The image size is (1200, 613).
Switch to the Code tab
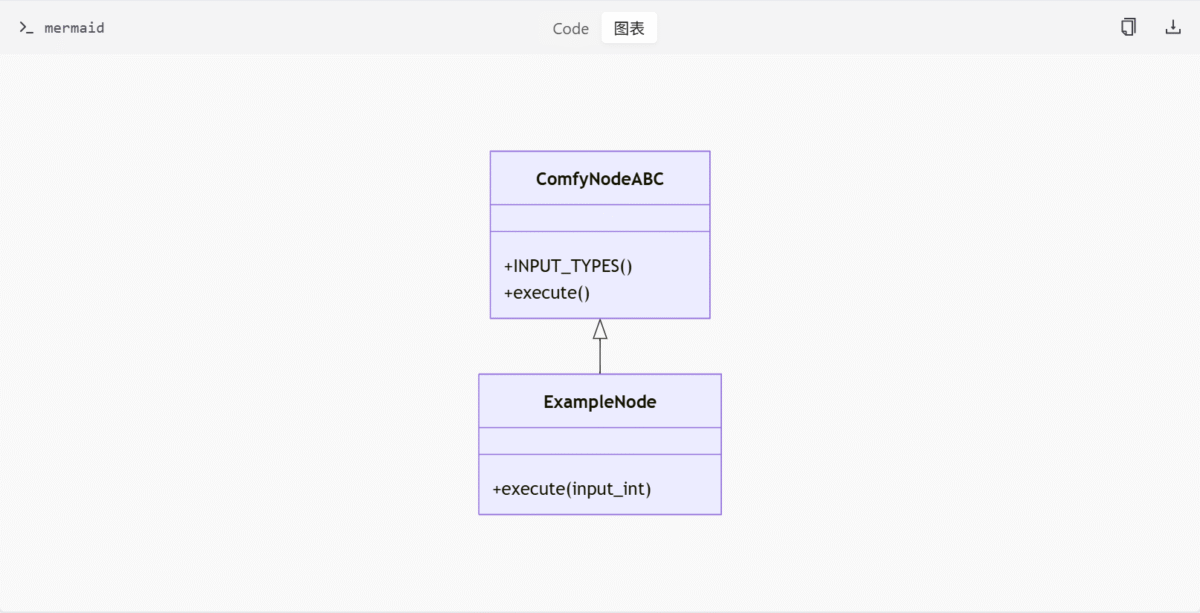tap(571, 28)
